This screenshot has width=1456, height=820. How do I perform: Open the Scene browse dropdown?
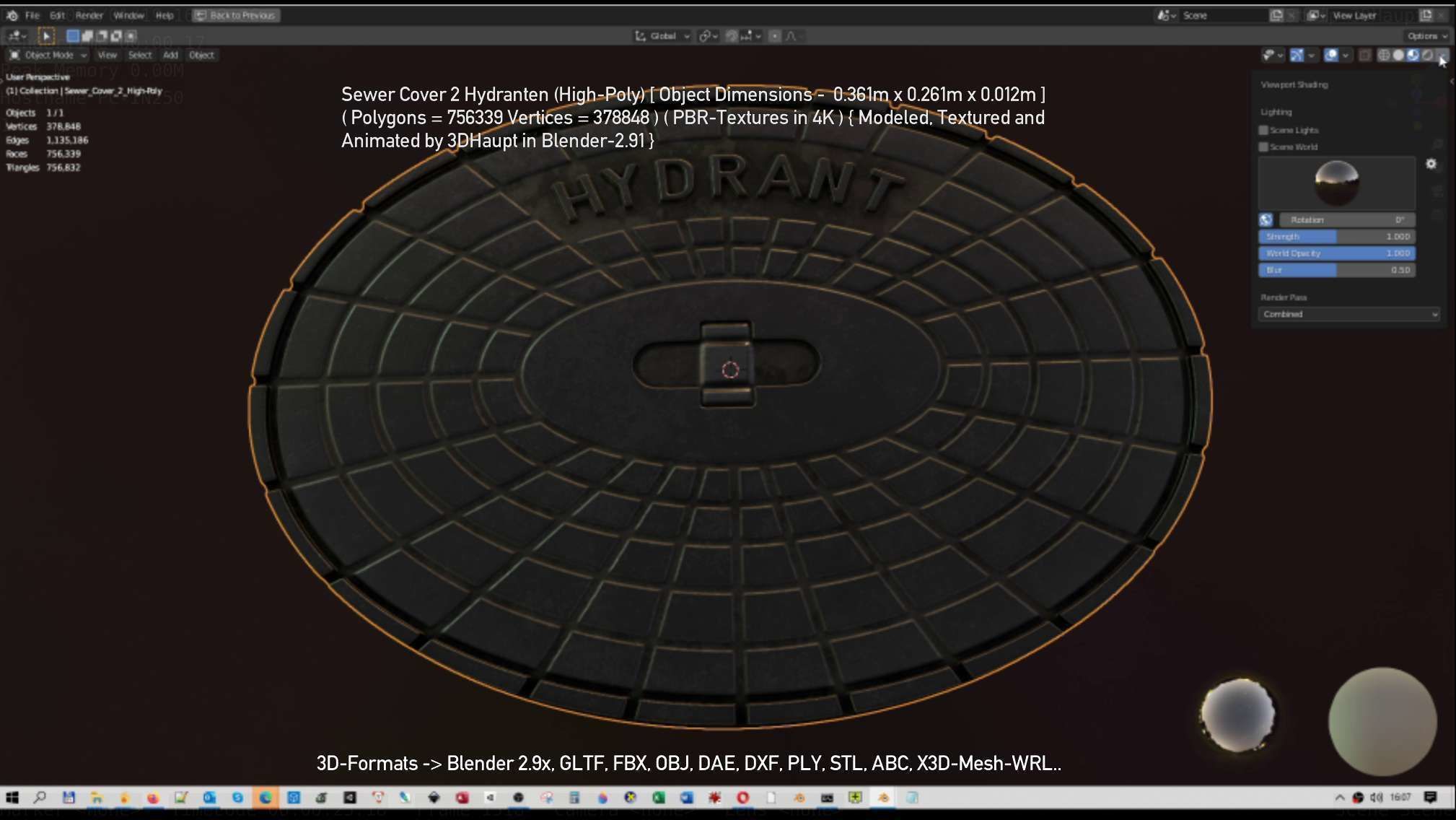1167,15
